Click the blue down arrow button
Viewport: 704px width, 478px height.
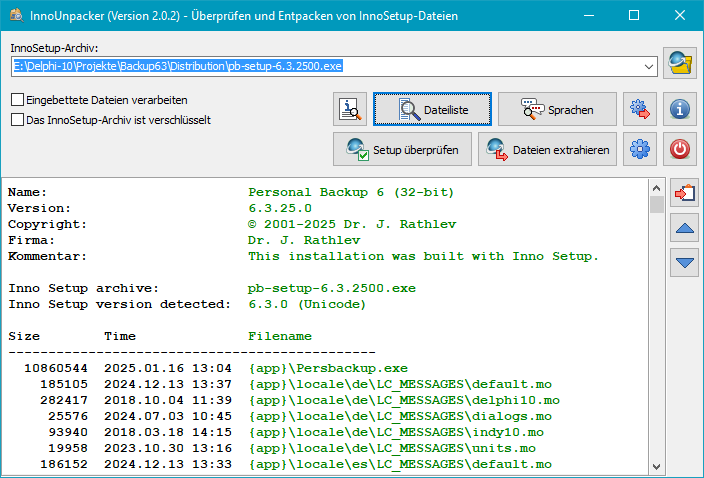(685, 263)
